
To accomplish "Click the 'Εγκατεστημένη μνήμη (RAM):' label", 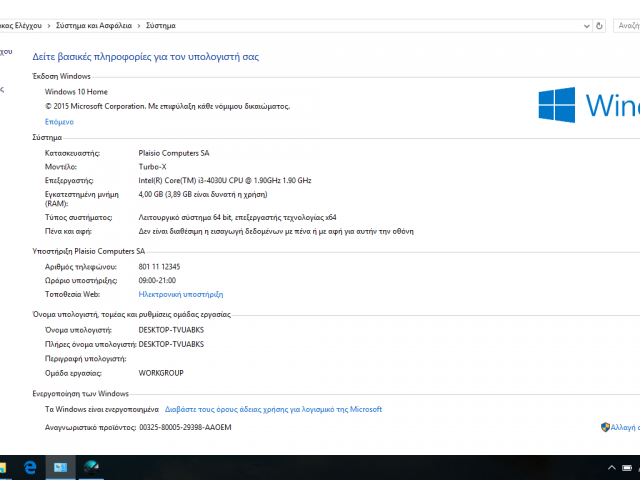I will pos(82,199).
